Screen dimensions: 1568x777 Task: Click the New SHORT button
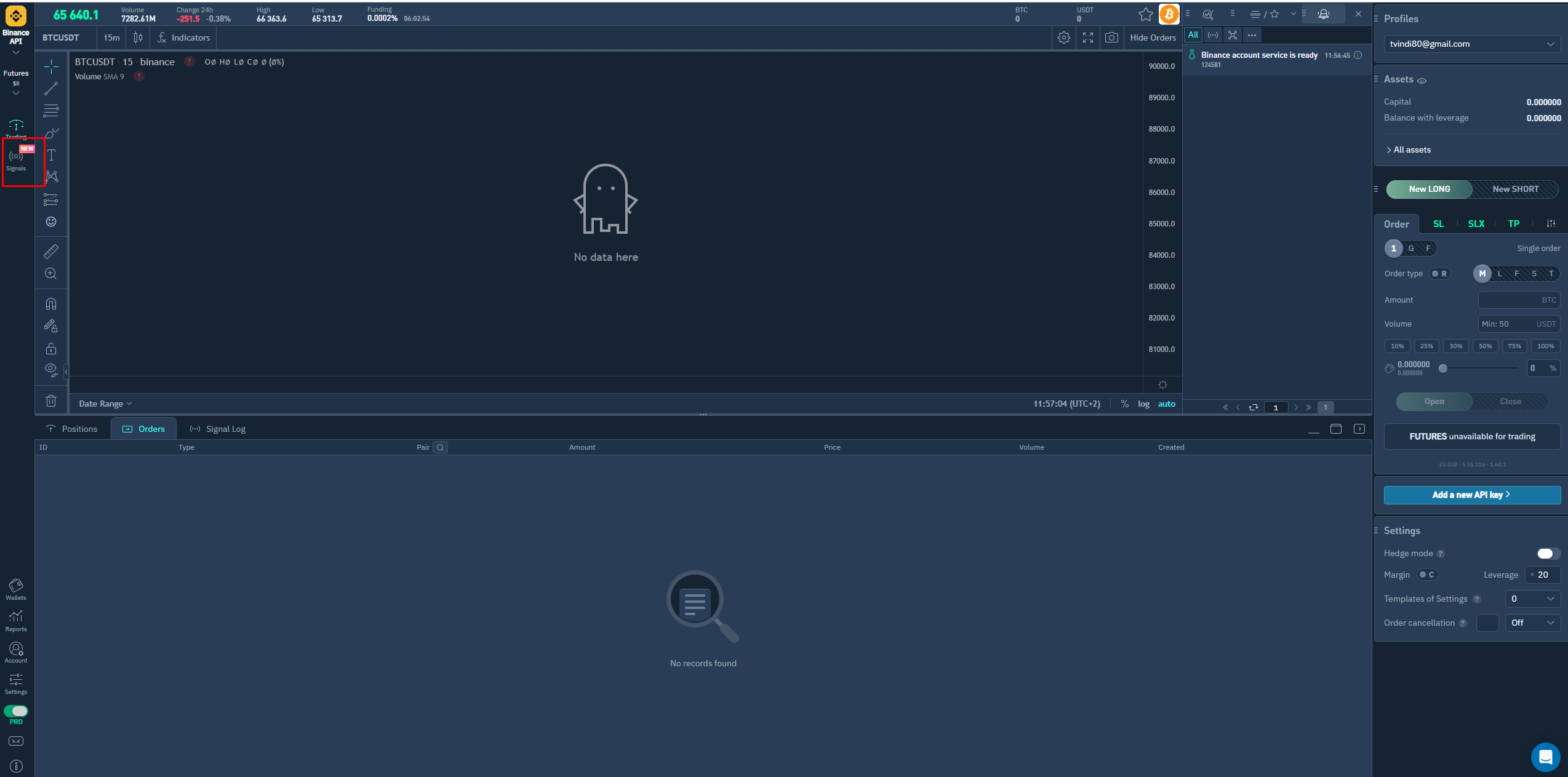coord(1515,189)
